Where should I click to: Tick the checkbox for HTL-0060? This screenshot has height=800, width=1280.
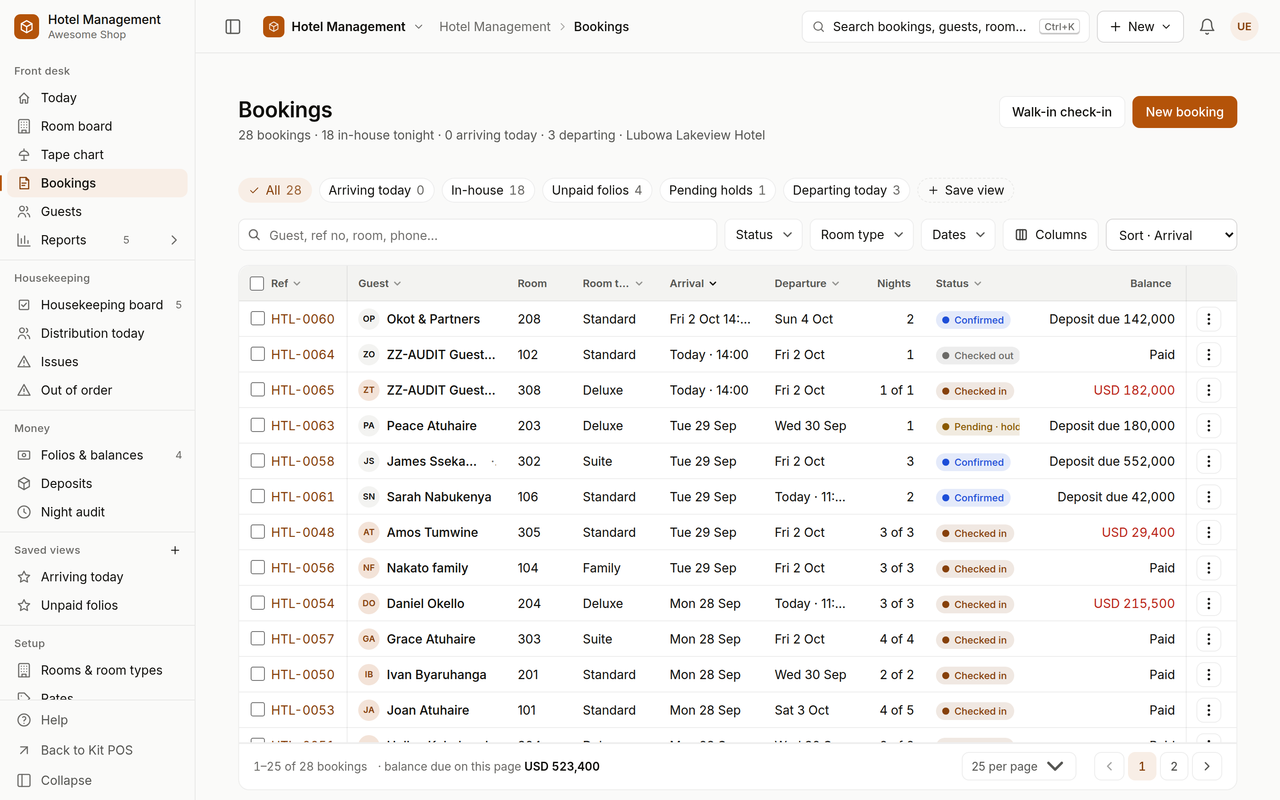[x=257, y=318]
